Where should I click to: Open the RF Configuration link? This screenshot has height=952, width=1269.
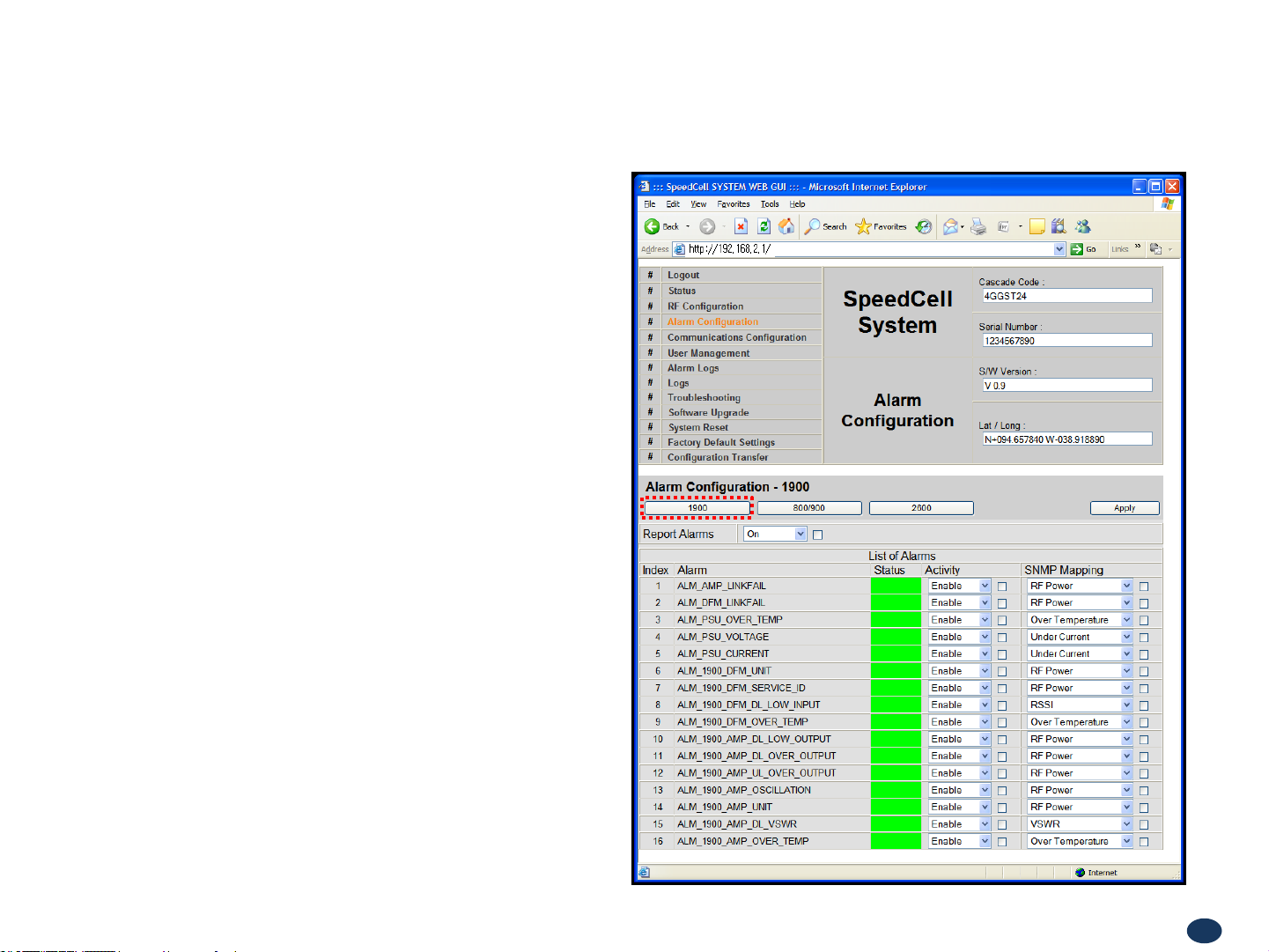pyautogui.click(x=705, y=306)
